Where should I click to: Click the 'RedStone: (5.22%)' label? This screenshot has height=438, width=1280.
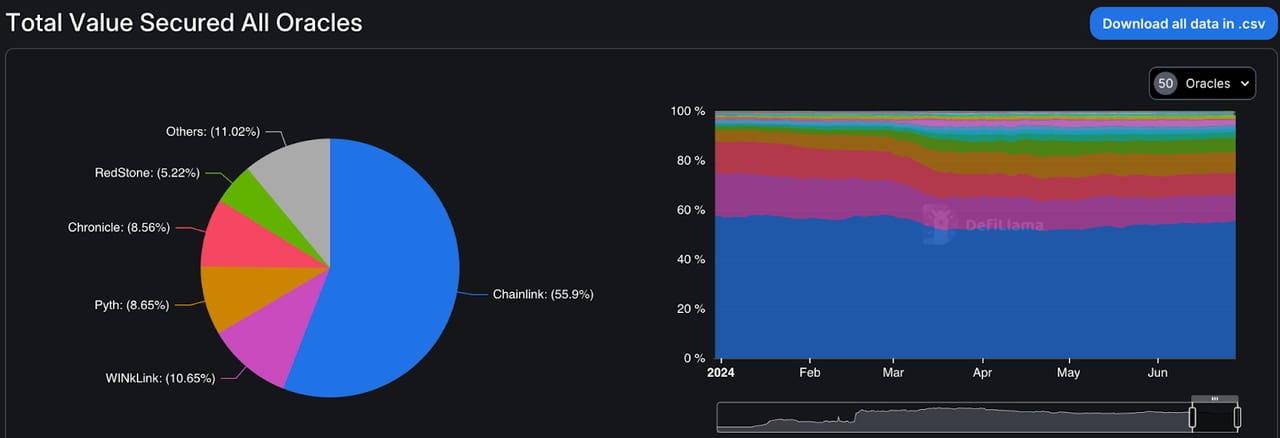pos(147,173)
